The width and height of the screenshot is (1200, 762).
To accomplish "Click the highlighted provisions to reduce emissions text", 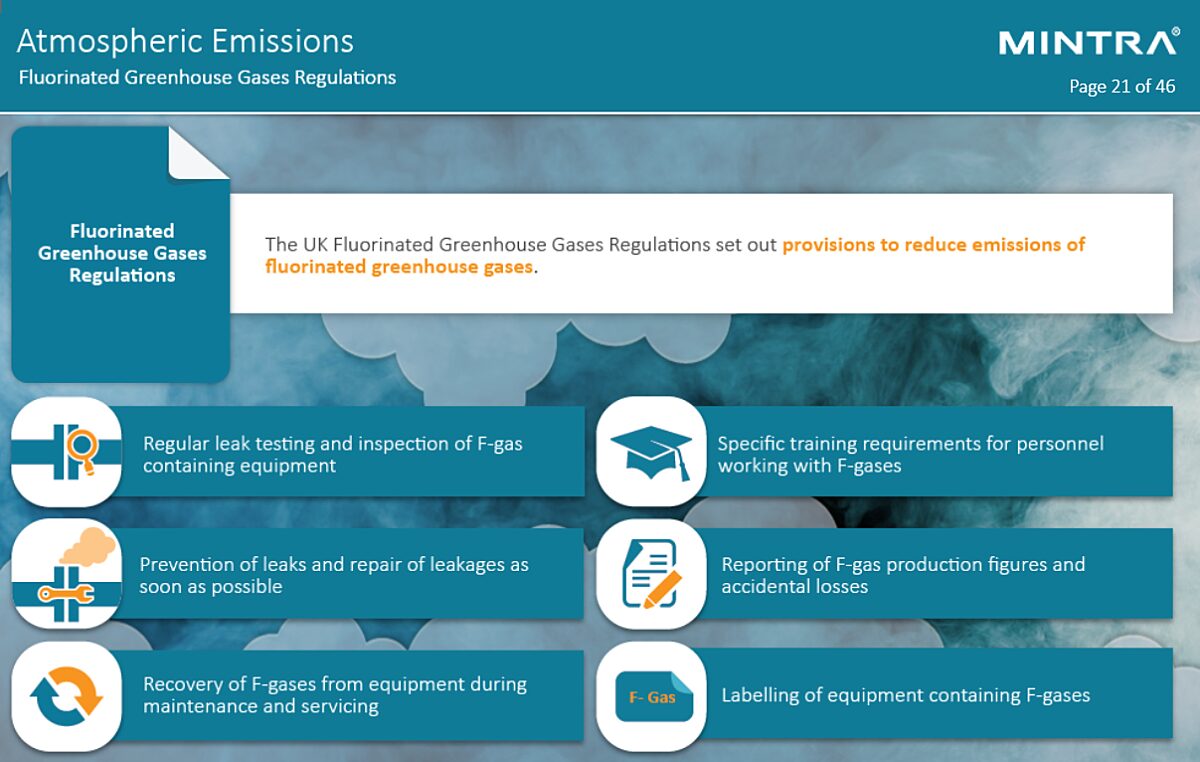I will tap(675, 255).
